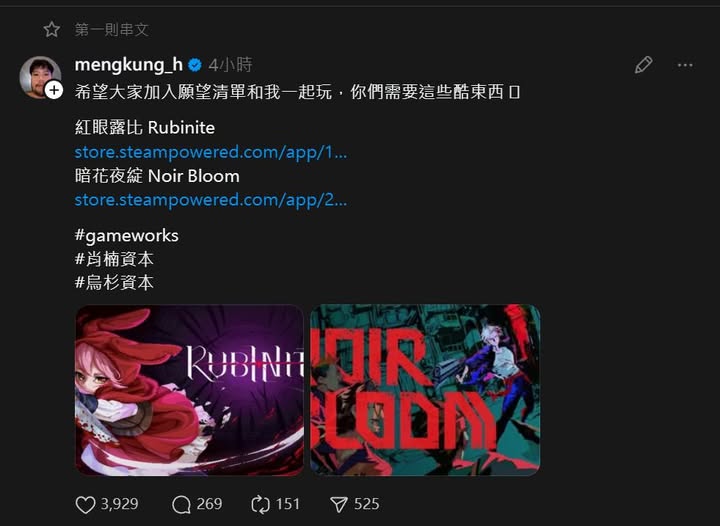Open replies via the comment bubble icon
The image size is (720, 526).
click(181, 504)
